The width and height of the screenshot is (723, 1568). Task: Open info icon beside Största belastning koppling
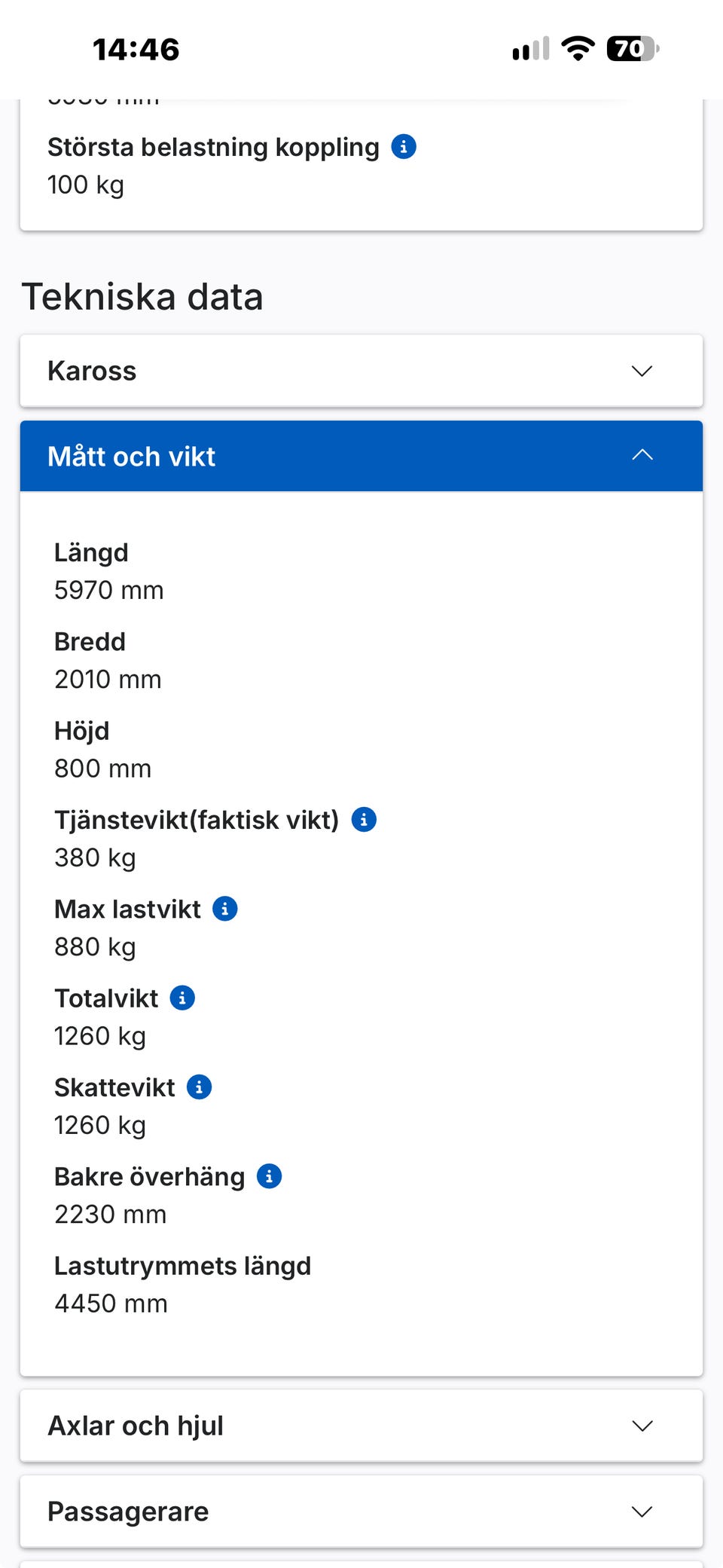pyautogui.click(x=404, y=146)
